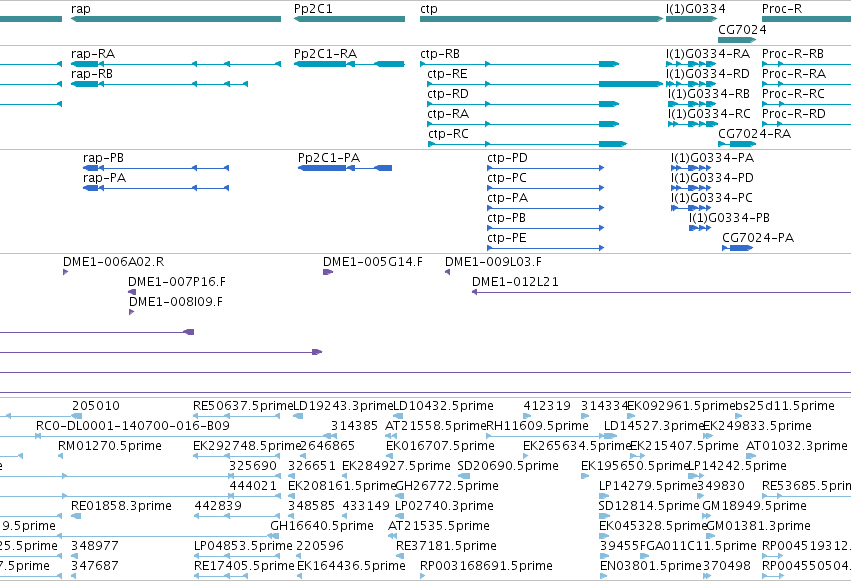The image size is (851, 581).
Task: Click transcript rap-RB label
Action: tap(92, 74)
